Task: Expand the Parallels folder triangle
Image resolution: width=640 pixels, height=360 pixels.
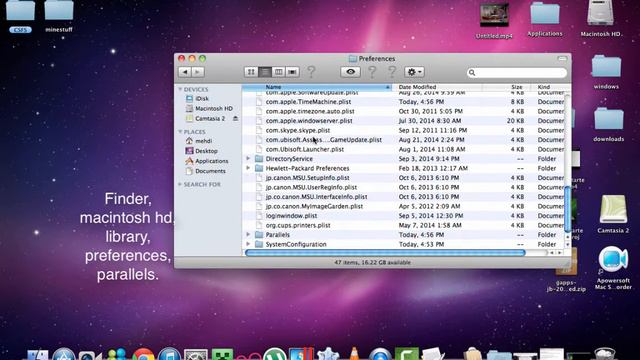Action: click(248, 234)
